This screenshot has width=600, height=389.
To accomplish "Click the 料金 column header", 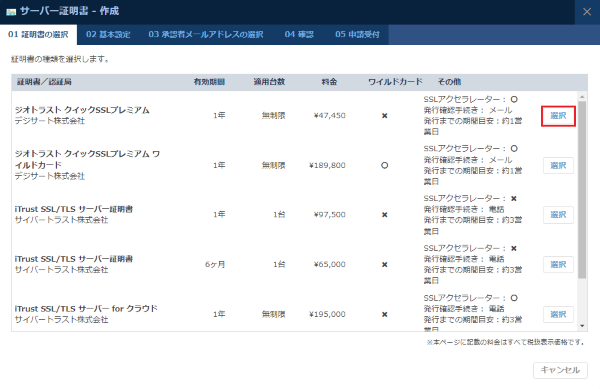I will coord(329,82).
